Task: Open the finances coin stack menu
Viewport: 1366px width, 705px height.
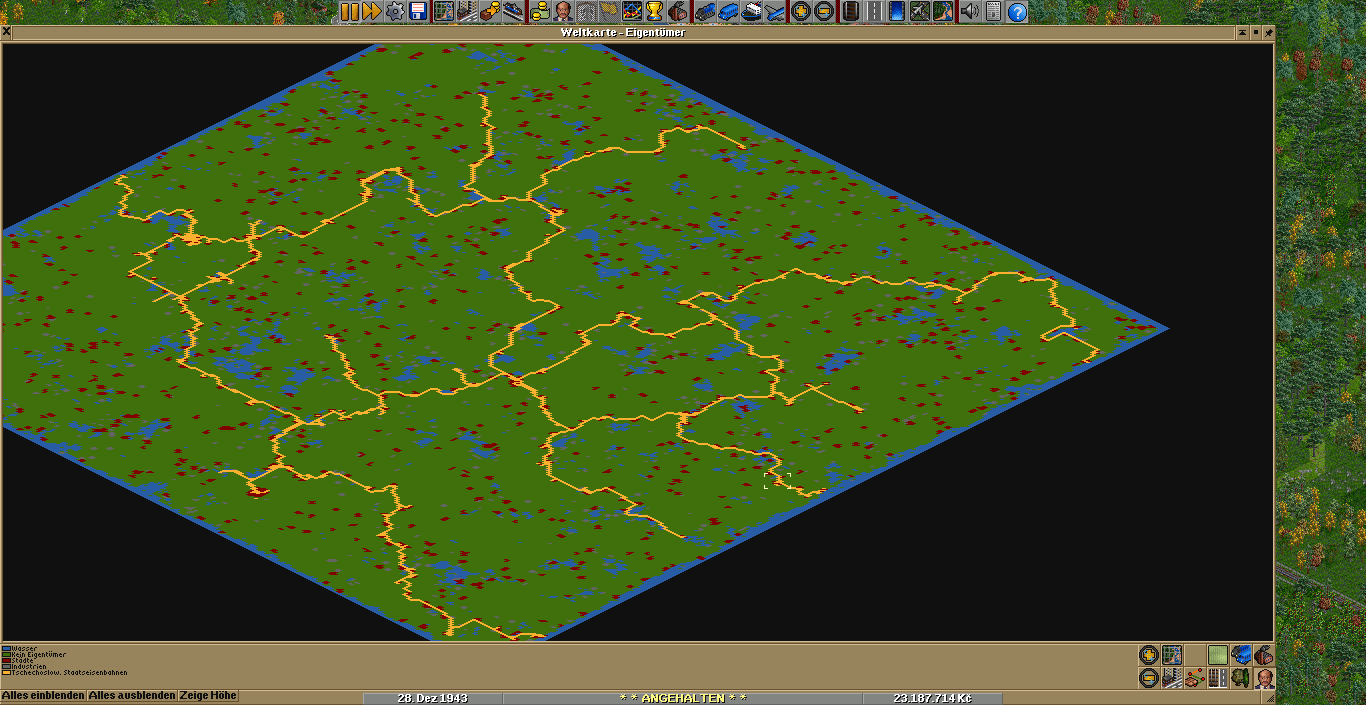Action: tap(541, 11)
